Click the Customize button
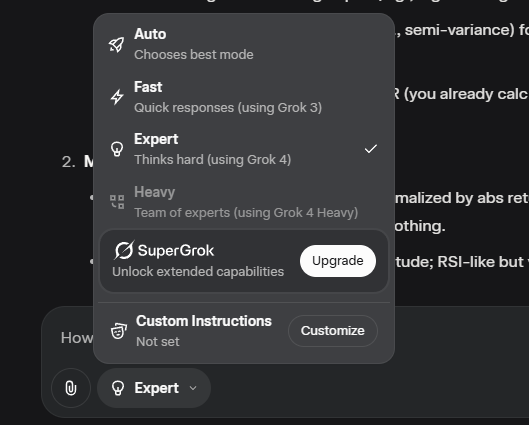The width and height of the screenshot is (529, 425). pyautogui.click(x=333, y=331)
